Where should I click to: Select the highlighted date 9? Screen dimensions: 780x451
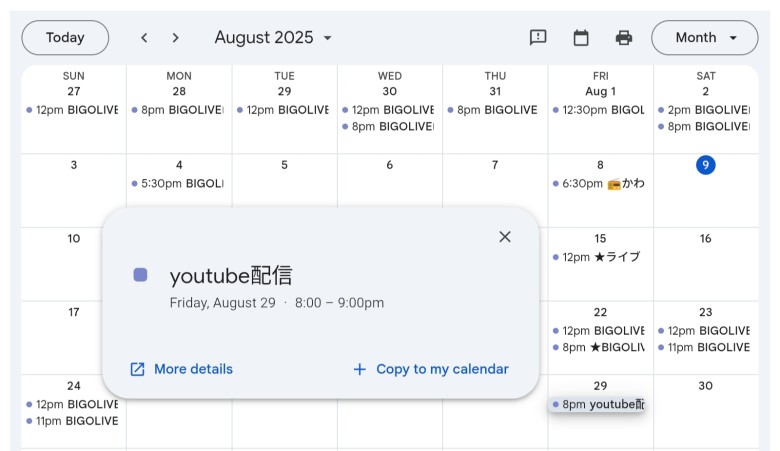tap(706, 165)
